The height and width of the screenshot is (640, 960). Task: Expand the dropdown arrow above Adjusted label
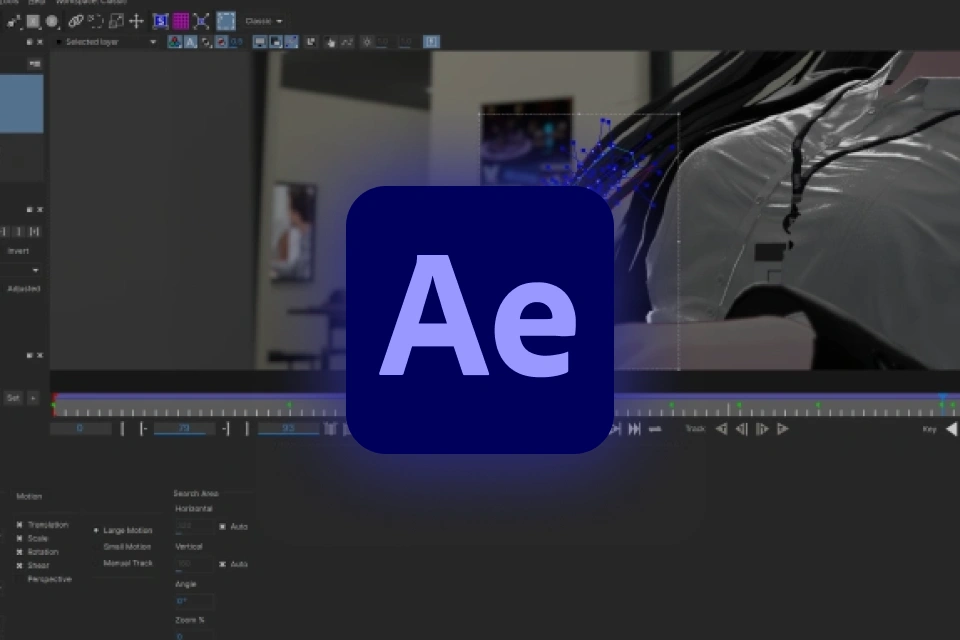pyautogui.click(x=35, y=270)
